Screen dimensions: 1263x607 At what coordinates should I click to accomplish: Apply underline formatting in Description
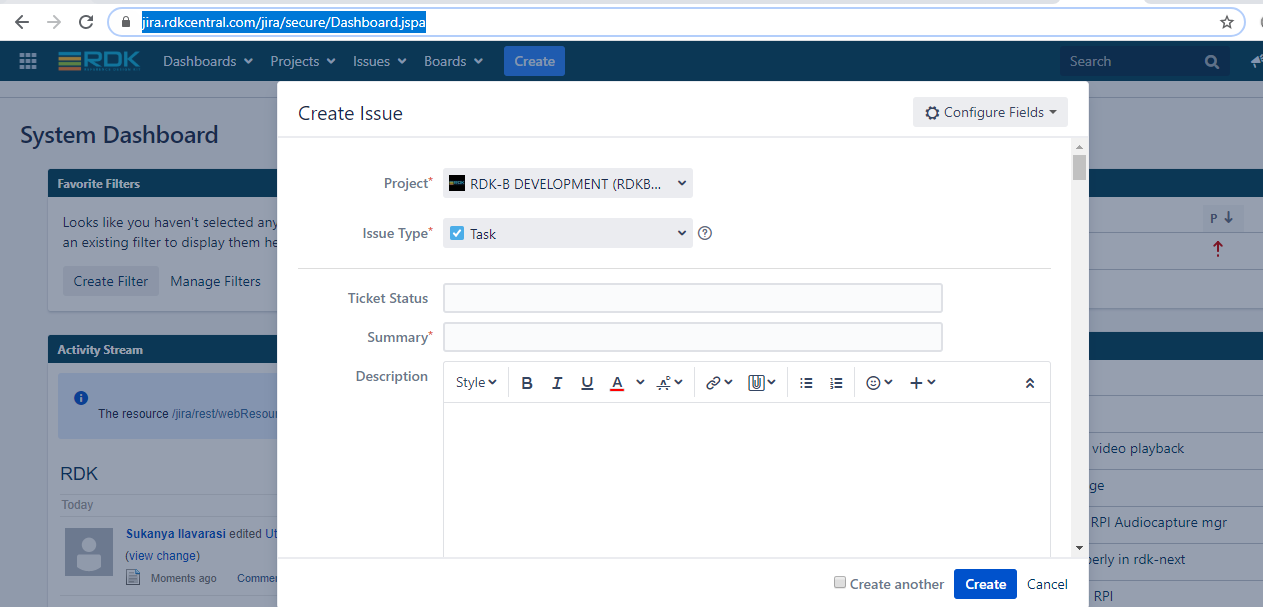(587, 383)
